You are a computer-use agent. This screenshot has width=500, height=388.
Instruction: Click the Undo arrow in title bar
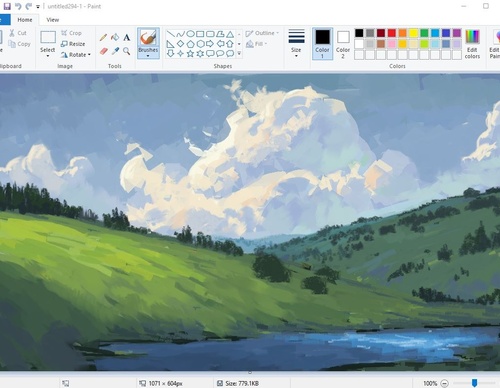point(18,6)
